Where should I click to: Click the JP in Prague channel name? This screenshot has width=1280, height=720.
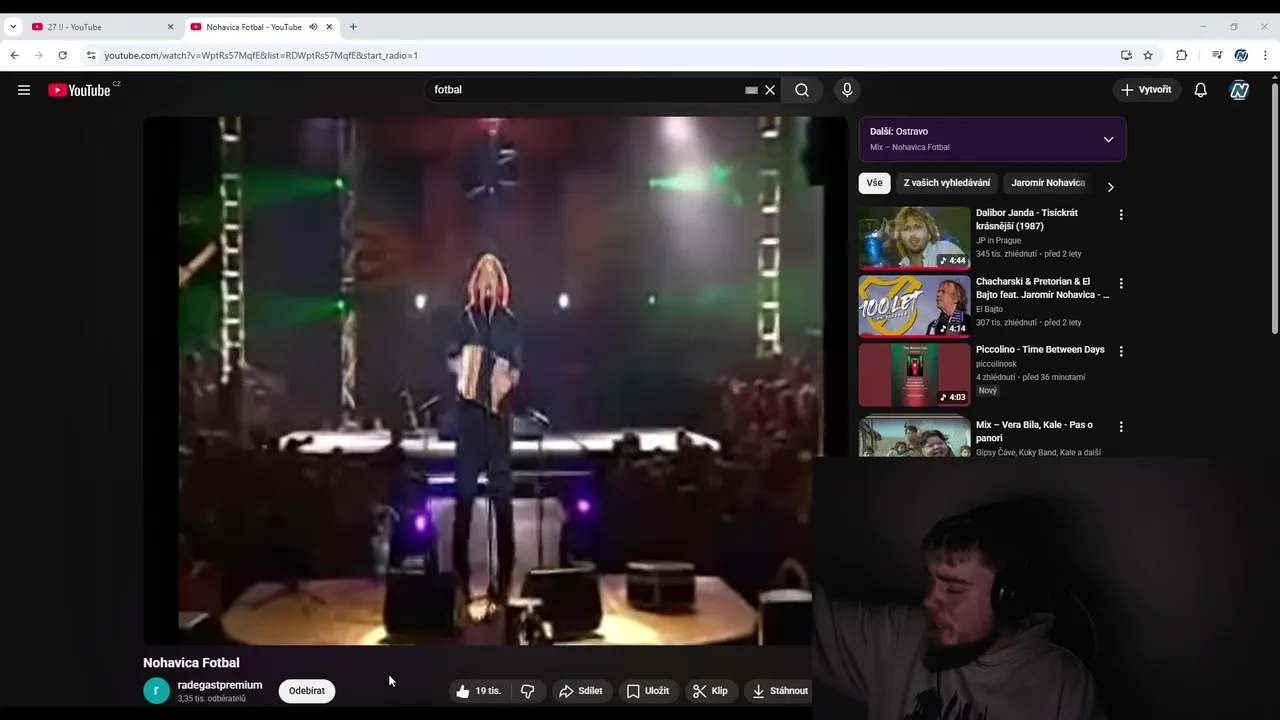[998, 241]
